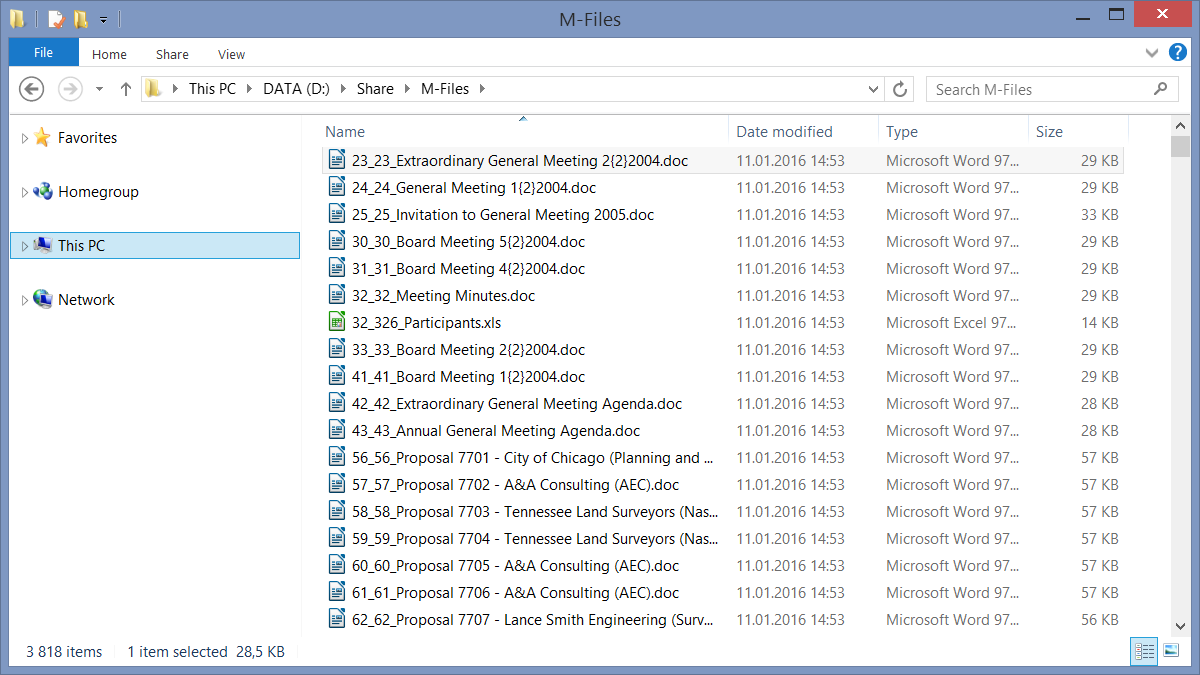The height and width of the screenshot is (675, 1200).
Task: Expand the ribbon with the chevron
Action: tap(1151, 53)
